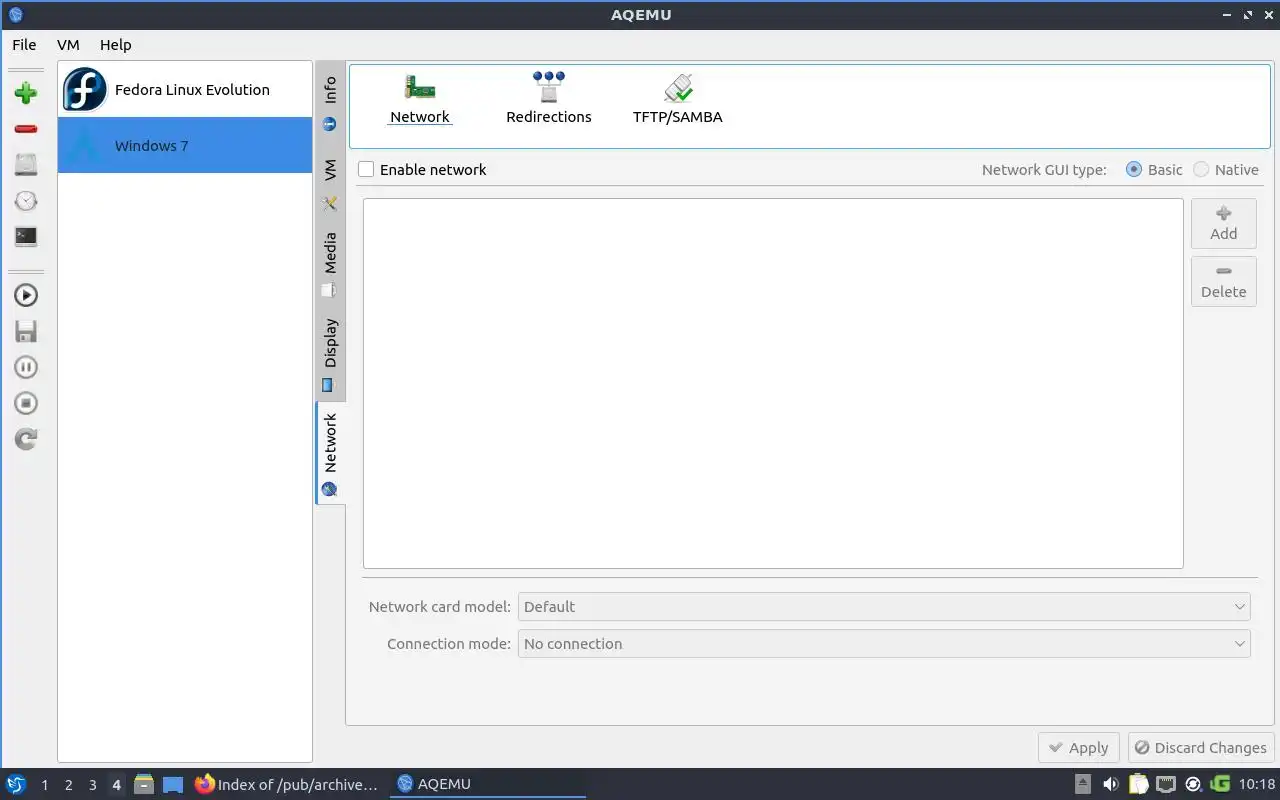
Task: Click the green G tray icon
Action: tap(1220, 784)
